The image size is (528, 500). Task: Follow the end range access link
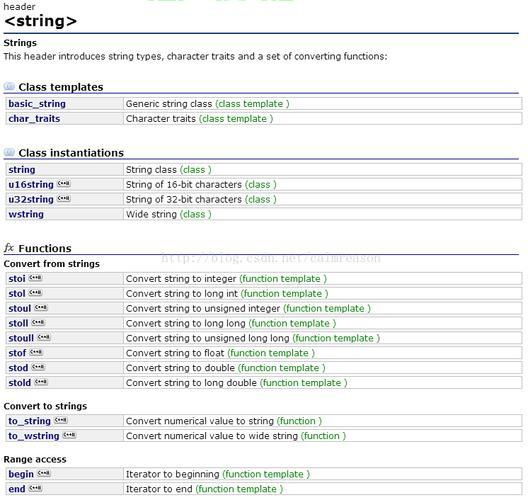click(17, 489)
